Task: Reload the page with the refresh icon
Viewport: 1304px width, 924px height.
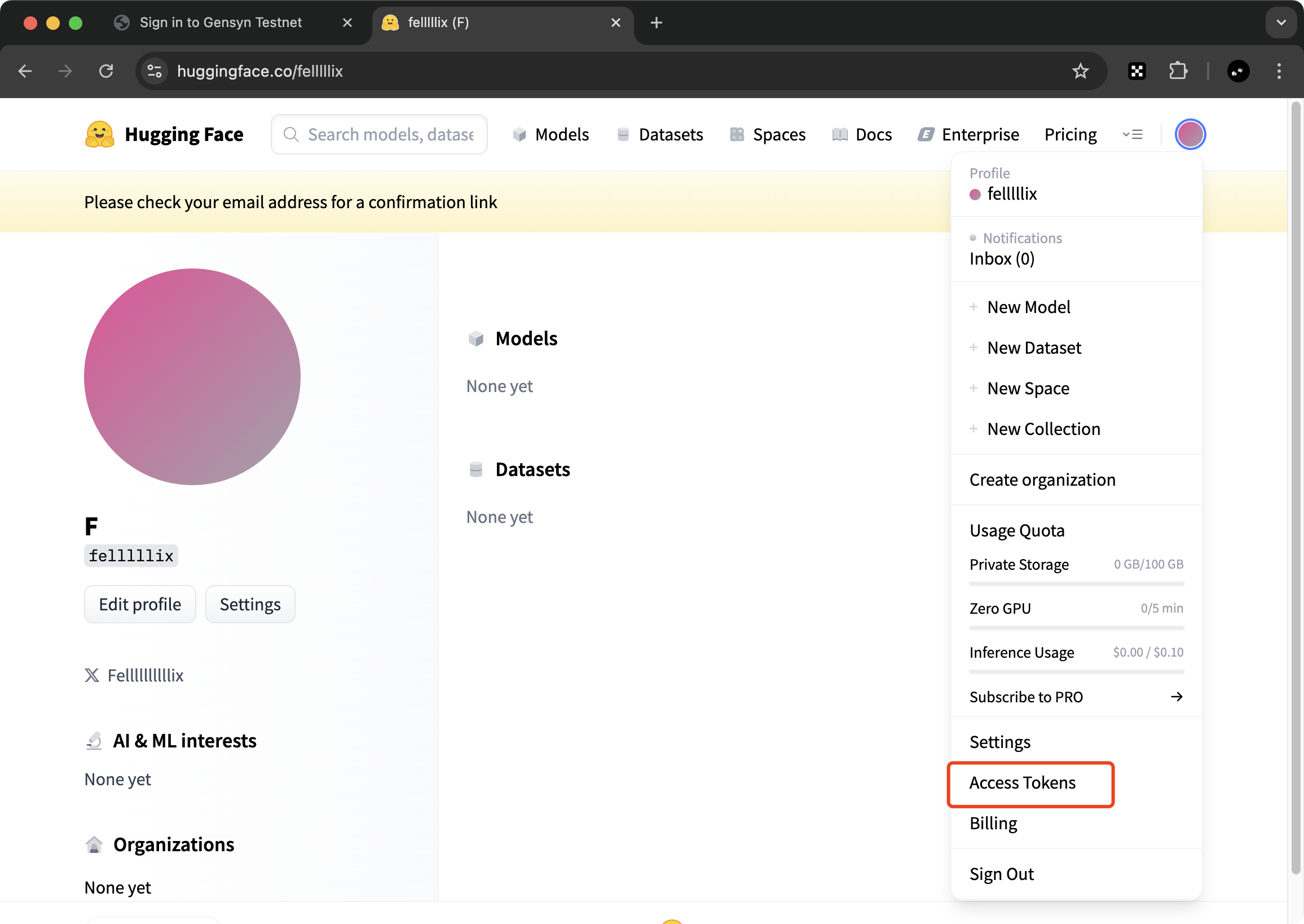Action: pyautogui.click(x=107, y=71)
